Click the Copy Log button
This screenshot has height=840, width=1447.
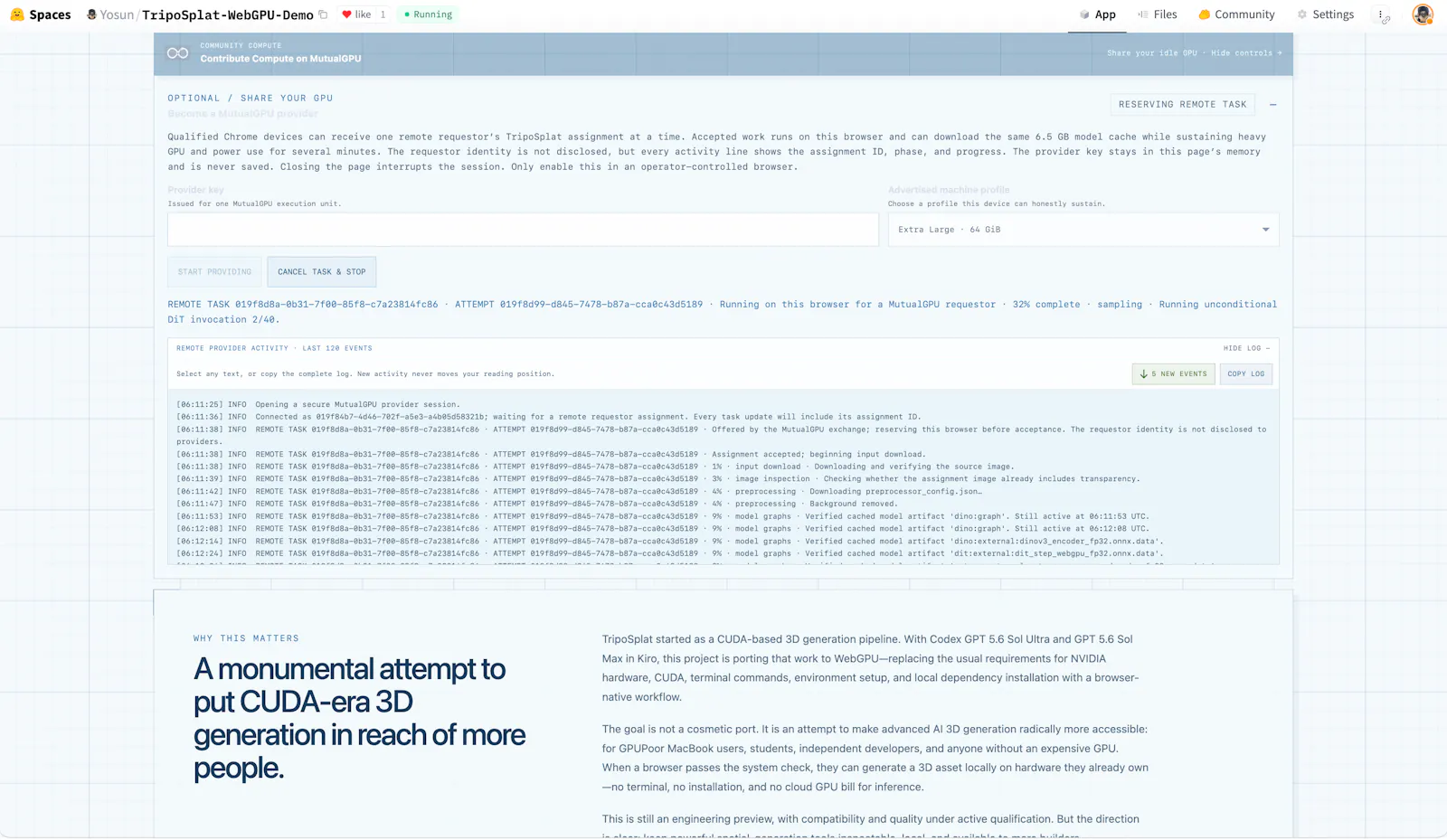1246,374
